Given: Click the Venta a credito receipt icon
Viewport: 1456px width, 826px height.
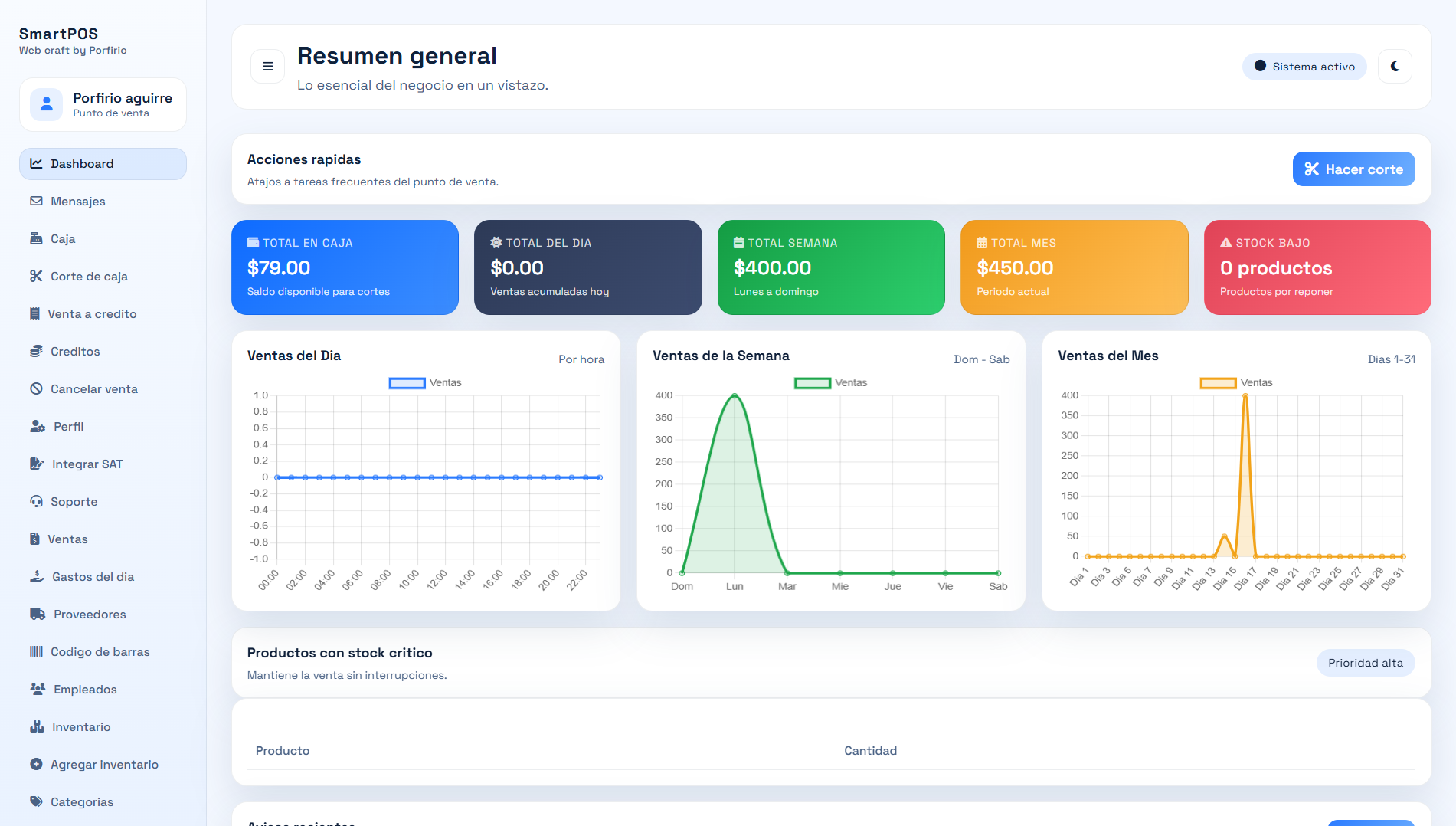Looking at the screenshot, I should click(34, 314).
